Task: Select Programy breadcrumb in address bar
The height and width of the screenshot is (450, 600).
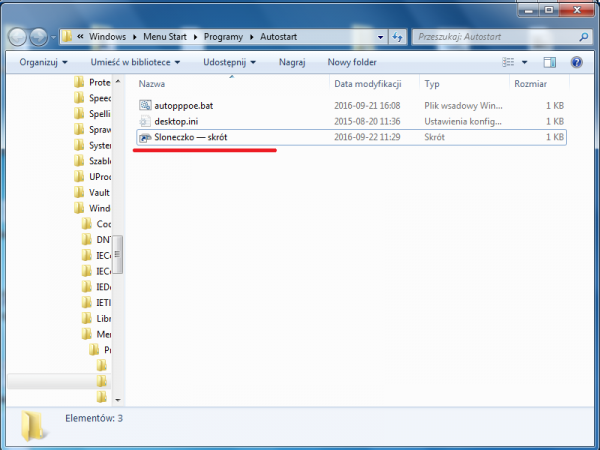Action: pos(223,37)
